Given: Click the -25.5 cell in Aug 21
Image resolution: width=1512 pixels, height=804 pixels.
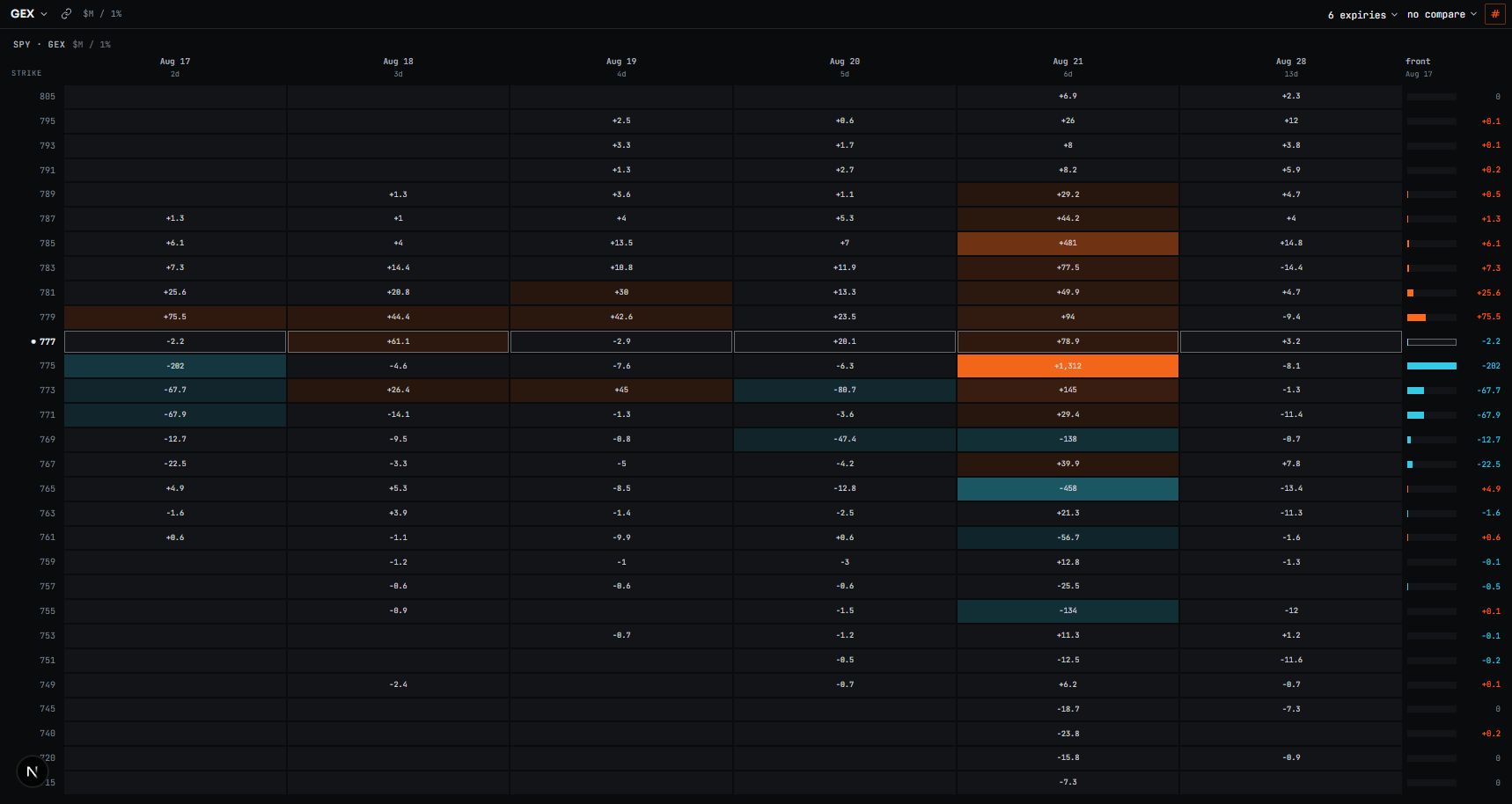Looking at the screenshot, I should pyautogui.click(x=1068, y=586).
